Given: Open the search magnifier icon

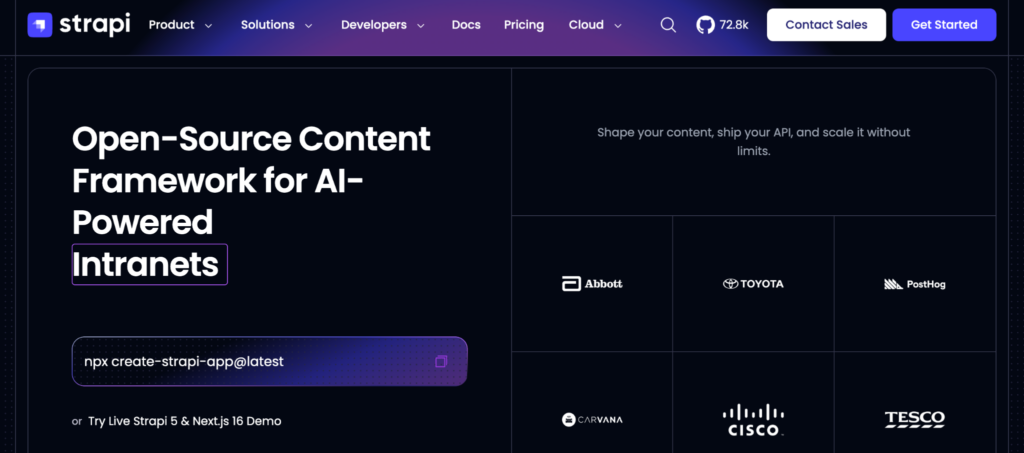Looking at the screenshot, I should point(668,25).
